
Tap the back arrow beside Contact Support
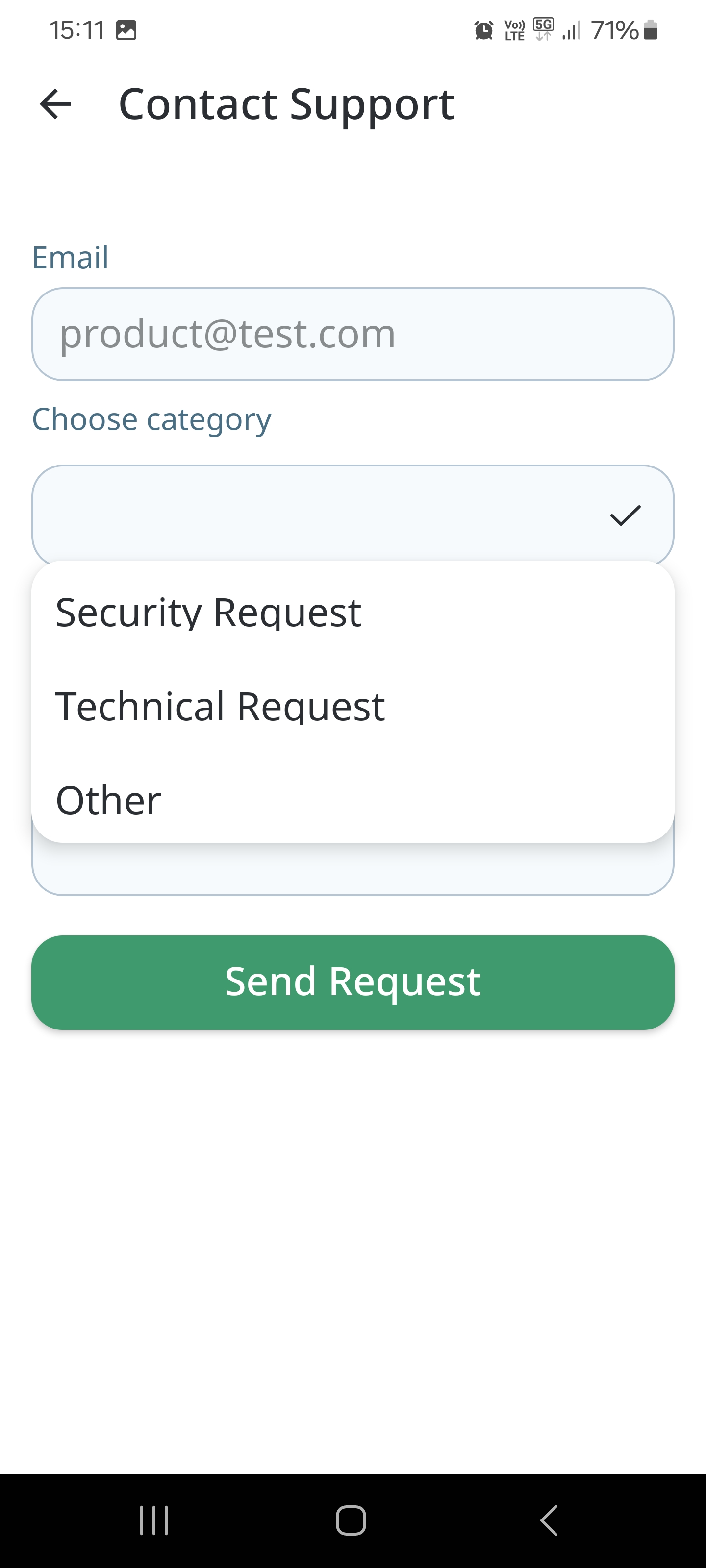coord(55,104)
